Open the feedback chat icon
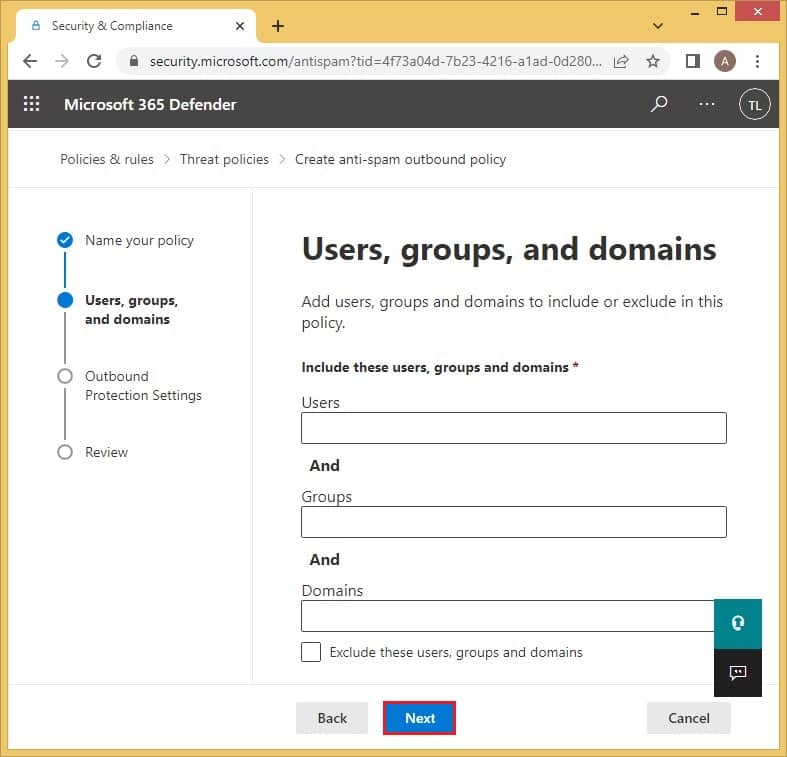This screenshot has width=787, height=757. point(738,673)
